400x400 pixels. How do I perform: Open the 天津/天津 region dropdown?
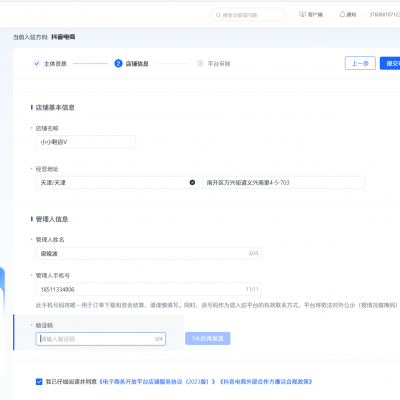click(x=117, y=183)
